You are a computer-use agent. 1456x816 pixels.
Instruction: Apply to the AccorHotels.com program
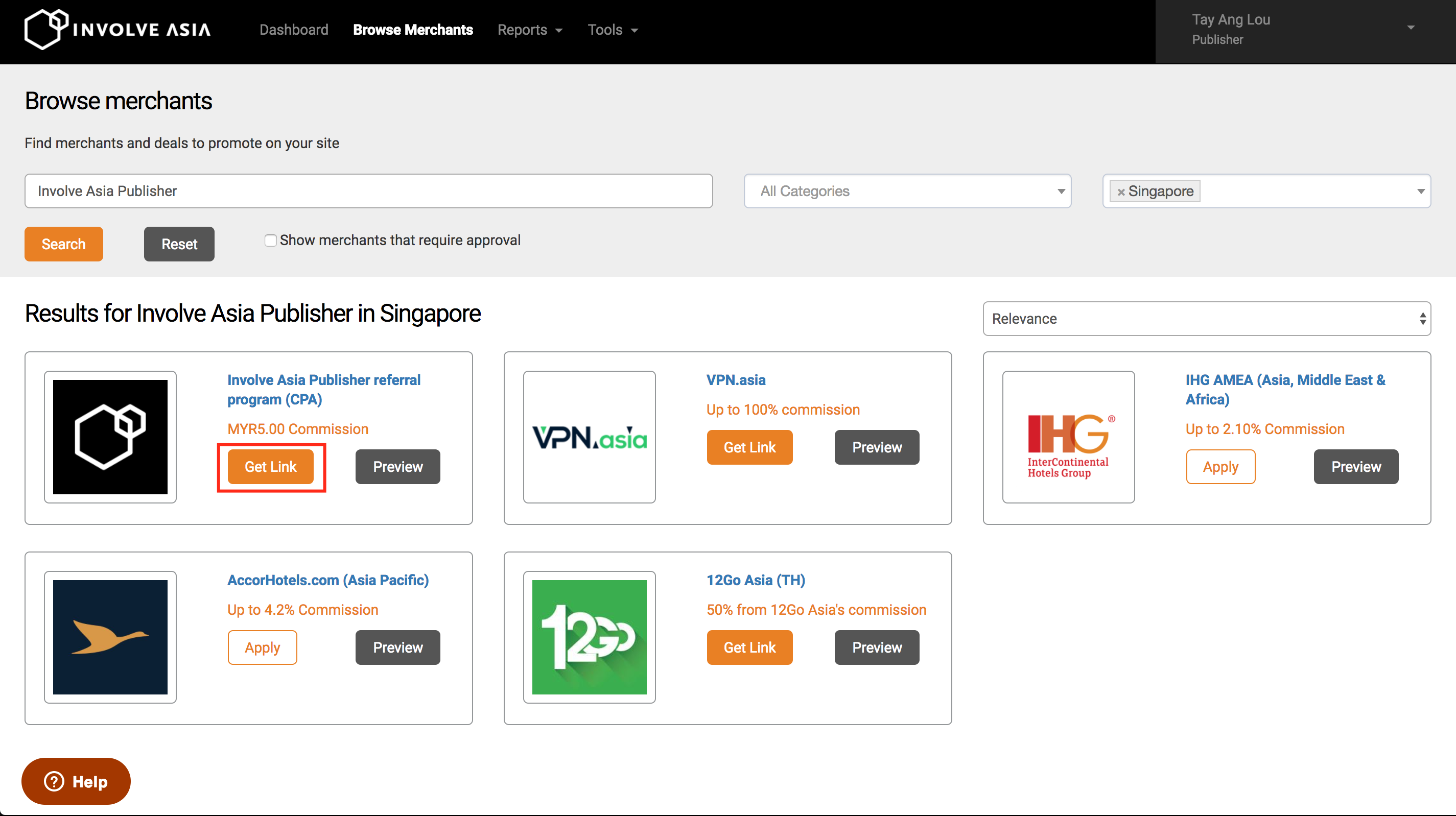point(262,647)
